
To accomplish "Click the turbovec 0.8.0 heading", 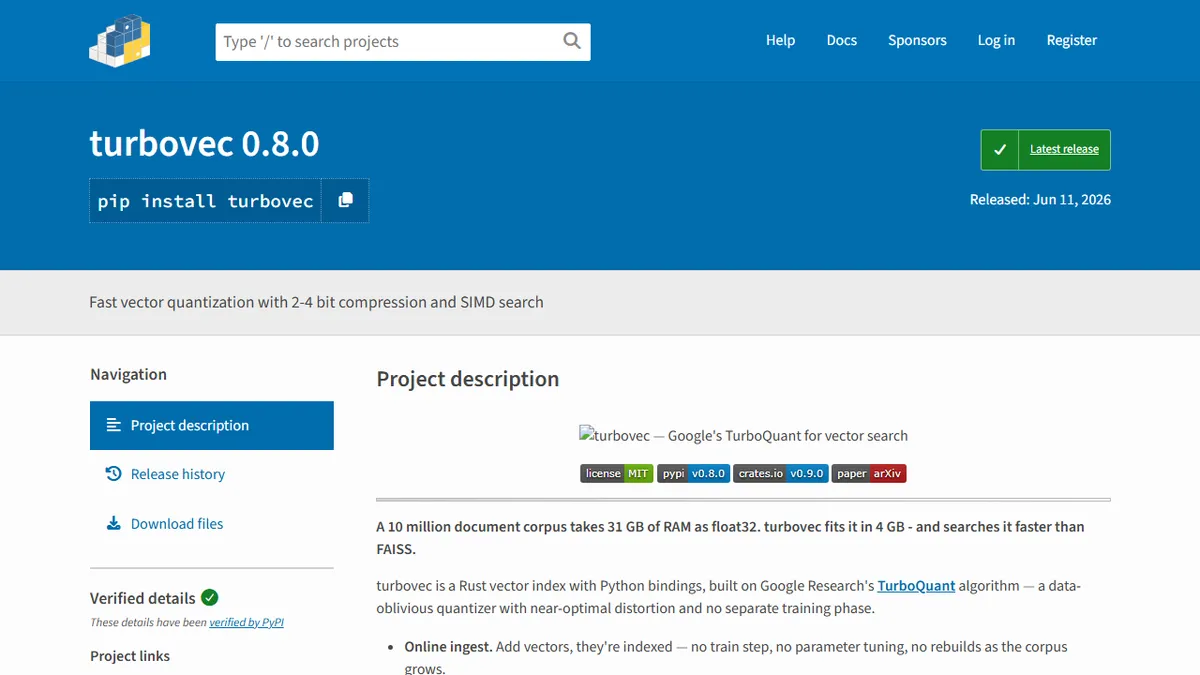I will click(204, 143).
